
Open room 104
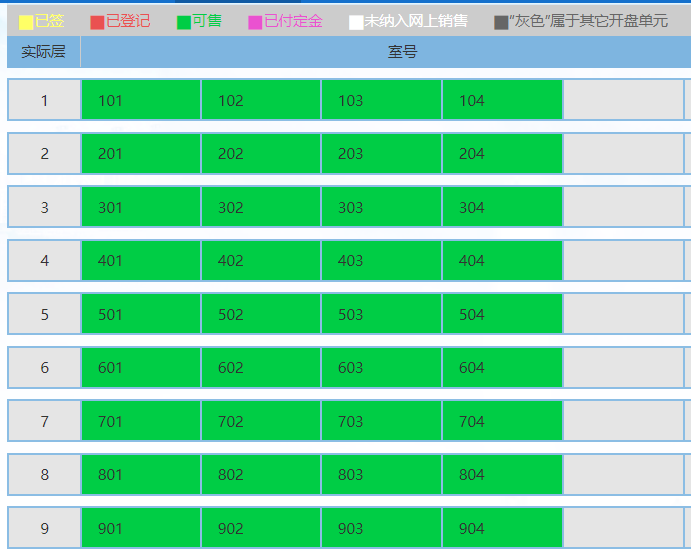click(x=502, y=100)
